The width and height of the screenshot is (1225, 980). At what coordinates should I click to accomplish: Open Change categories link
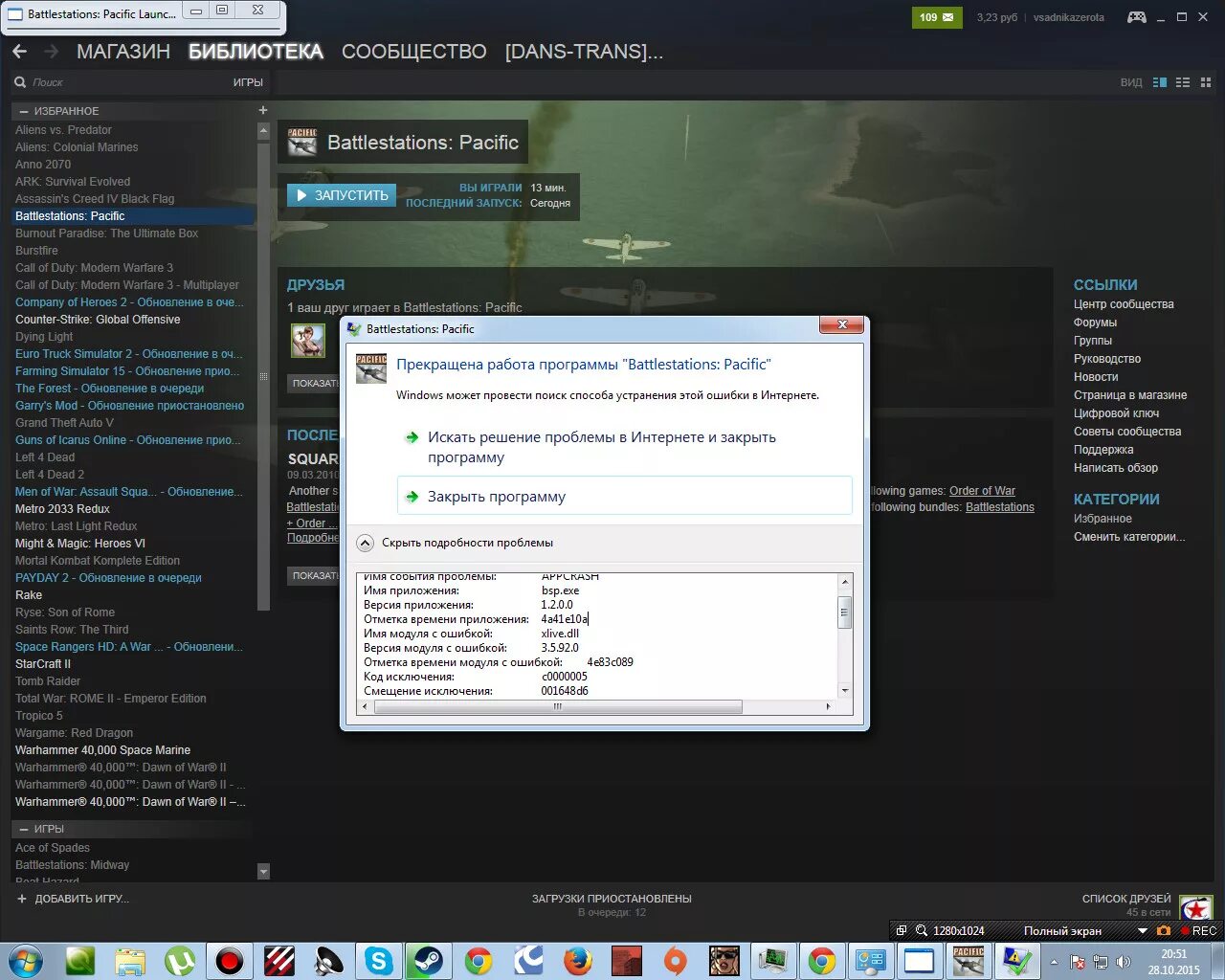pyautogui.click(x=1129, y=537)
